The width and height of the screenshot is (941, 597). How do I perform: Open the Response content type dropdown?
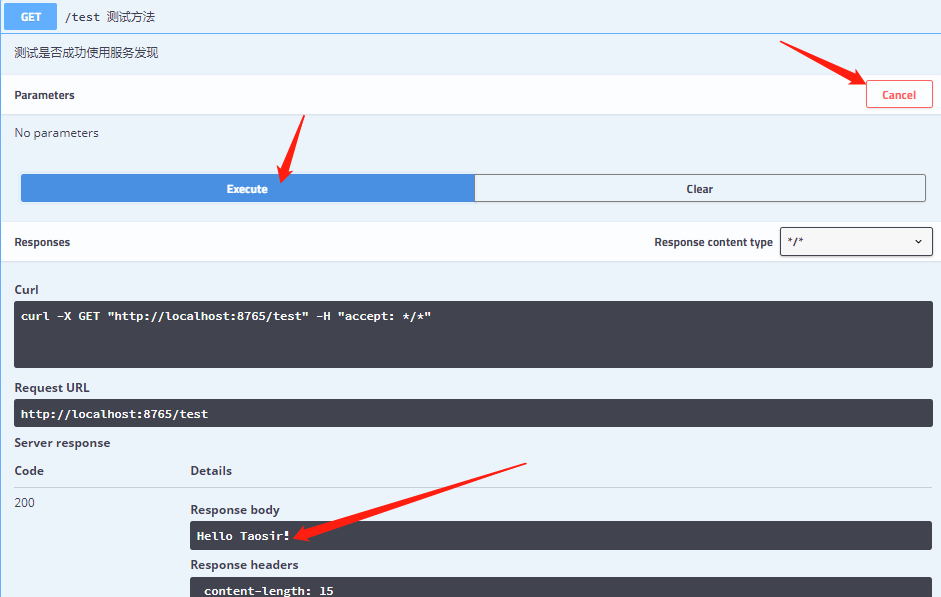(855, 241)
